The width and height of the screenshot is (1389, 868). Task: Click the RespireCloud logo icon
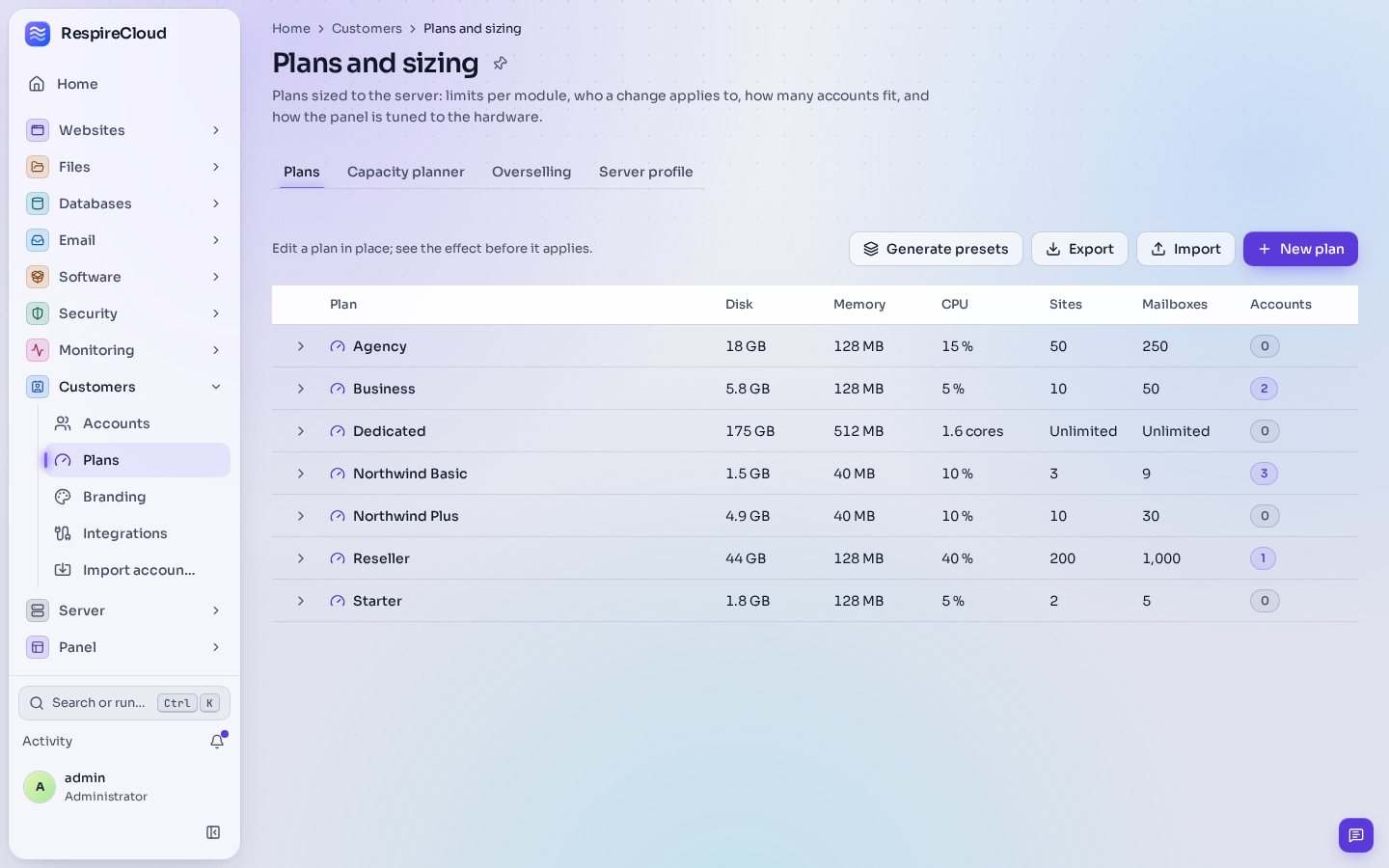pos(38,34)
